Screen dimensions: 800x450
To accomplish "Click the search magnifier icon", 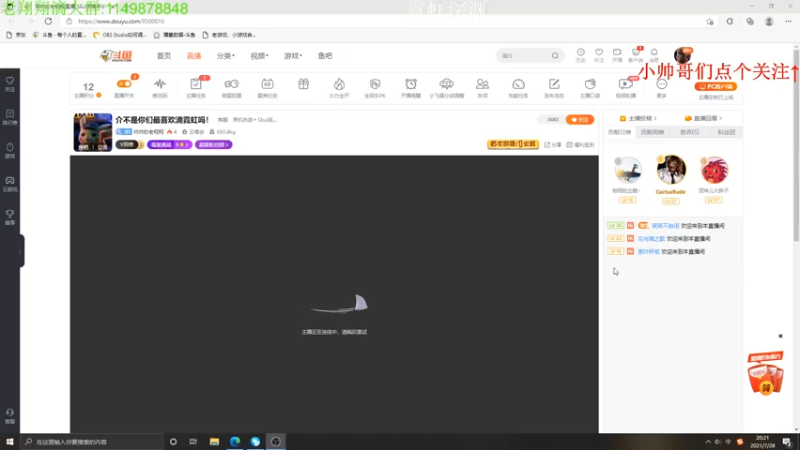I will tap(555, 56).
